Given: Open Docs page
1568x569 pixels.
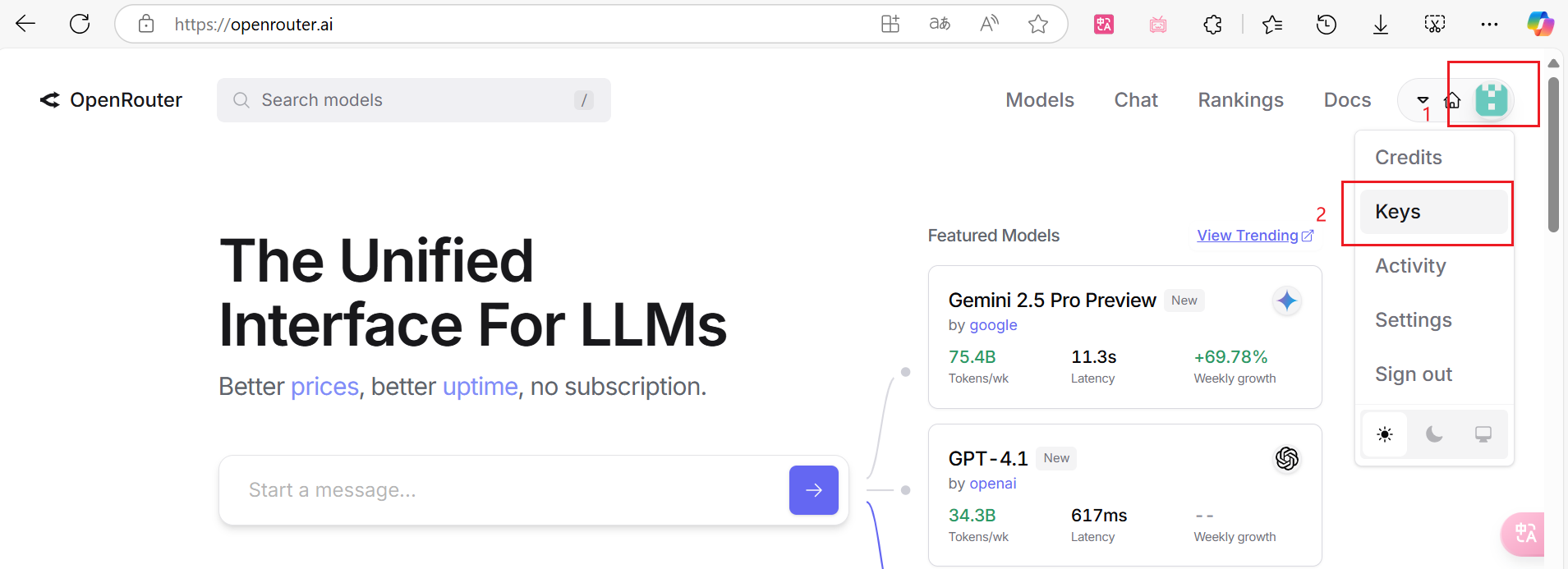Looking at the screenshot, I should click(1347, 100).
